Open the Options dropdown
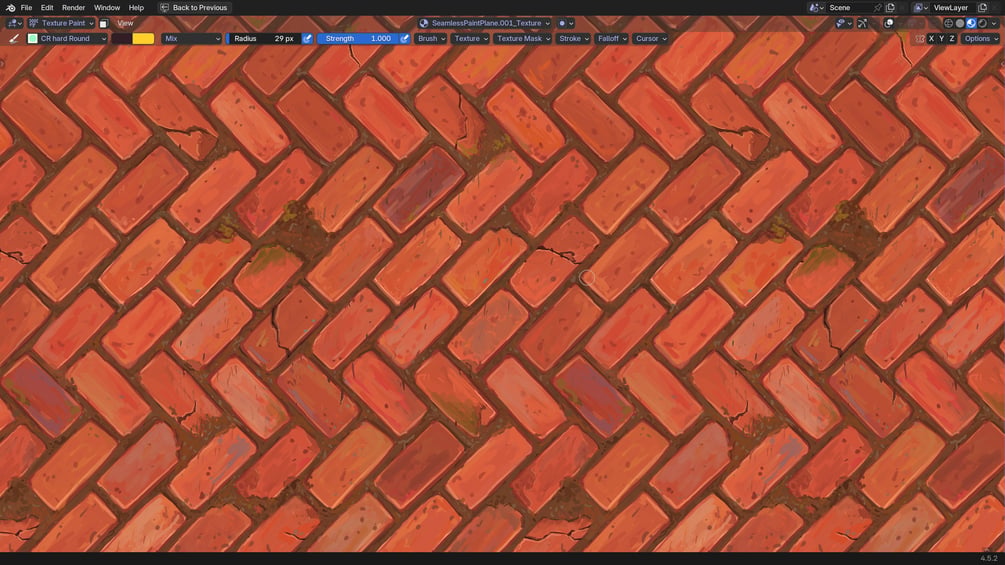1005x565 pixels. (981, 38)
